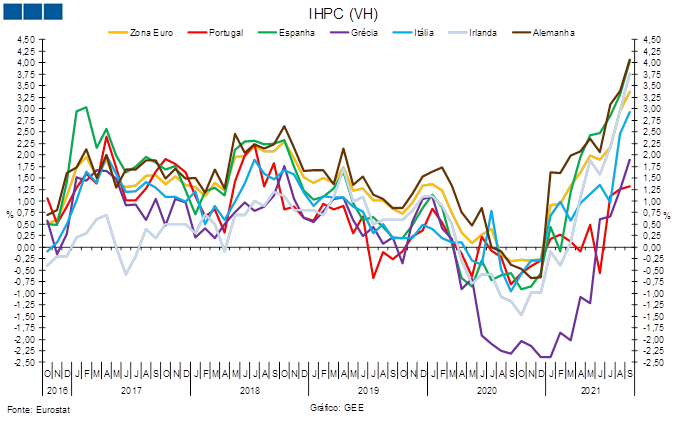Click the 2018 year label

pyautogui.click(x=250, y=391)
